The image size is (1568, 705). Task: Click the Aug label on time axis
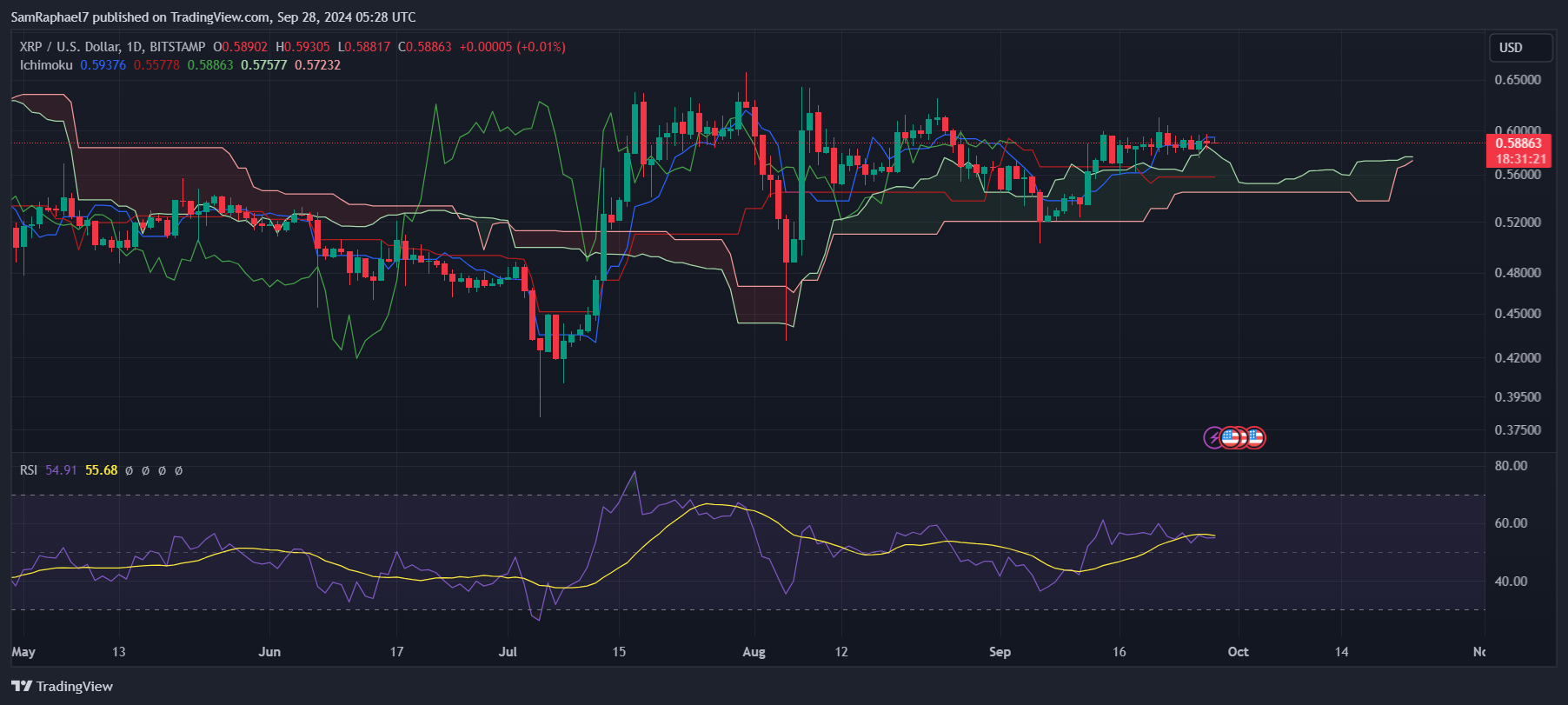pos(754,652)
